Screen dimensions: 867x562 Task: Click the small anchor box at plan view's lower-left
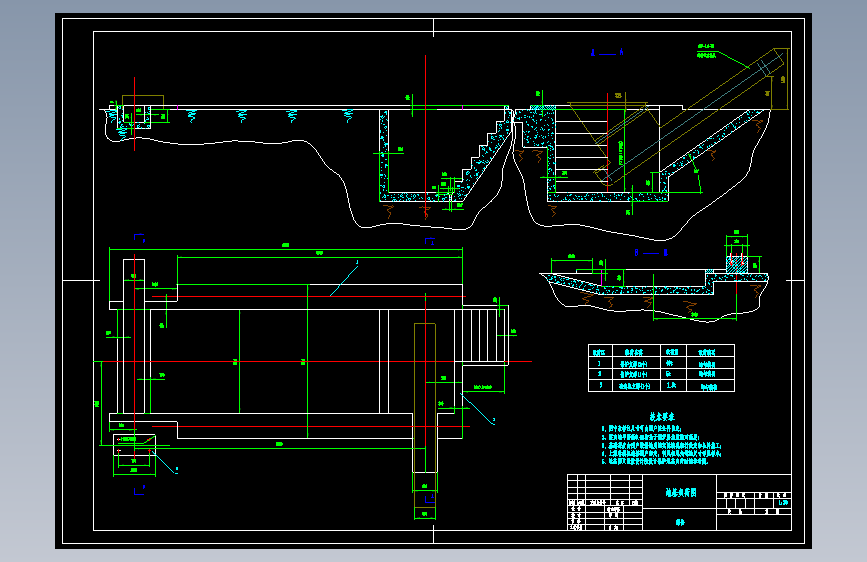(134, 445)
